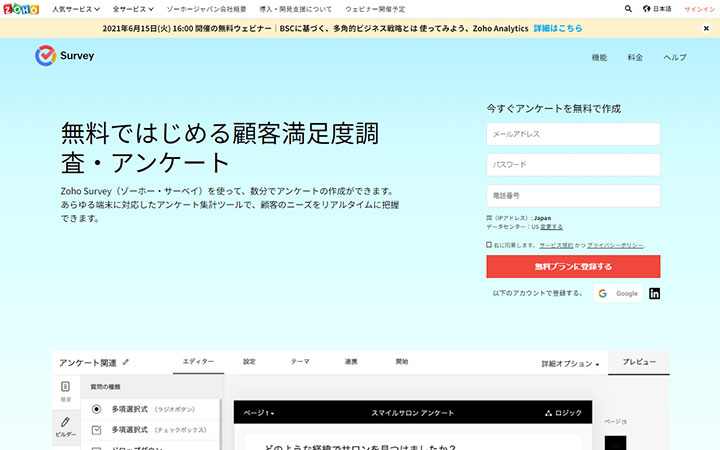
Task: Expand the 全サービス dropdown
Action: tap(133, 9)
